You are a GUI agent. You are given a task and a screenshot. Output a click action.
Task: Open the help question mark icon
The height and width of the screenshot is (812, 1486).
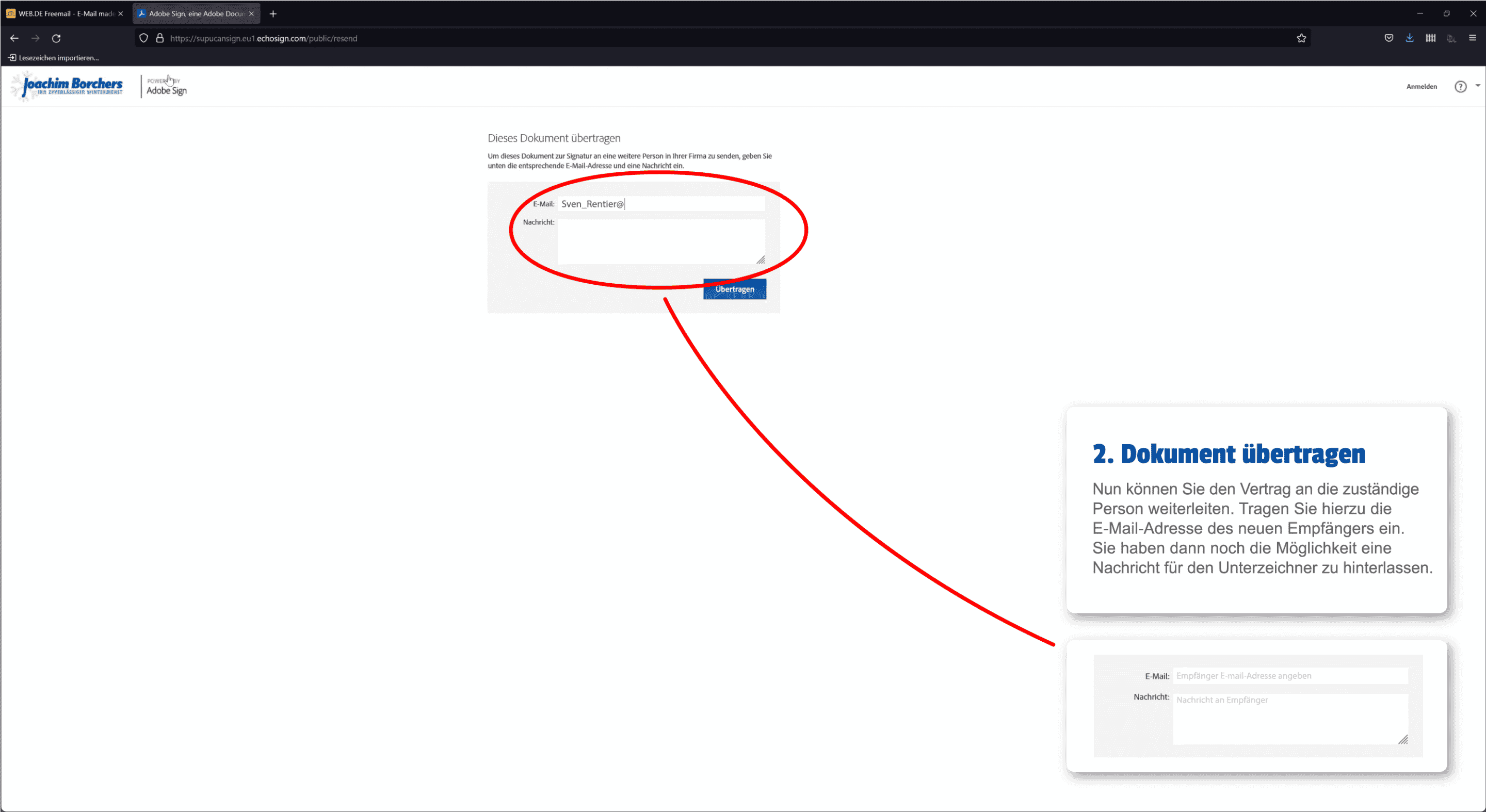coord(1460,87)
